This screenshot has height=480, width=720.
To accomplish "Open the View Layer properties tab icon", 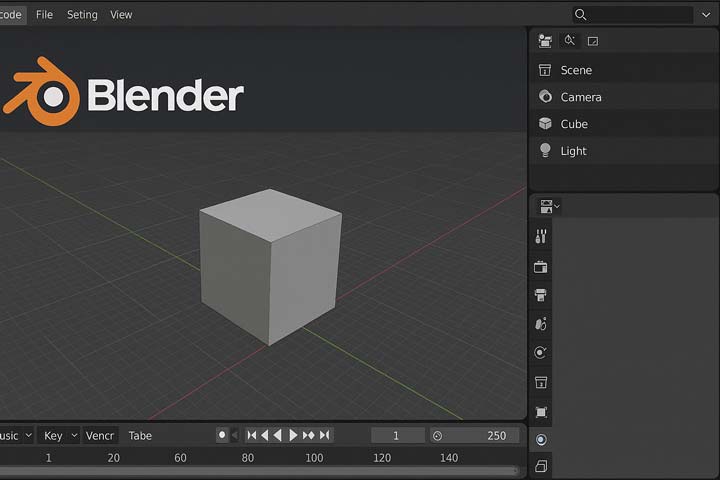I will (x=541, y=324).
